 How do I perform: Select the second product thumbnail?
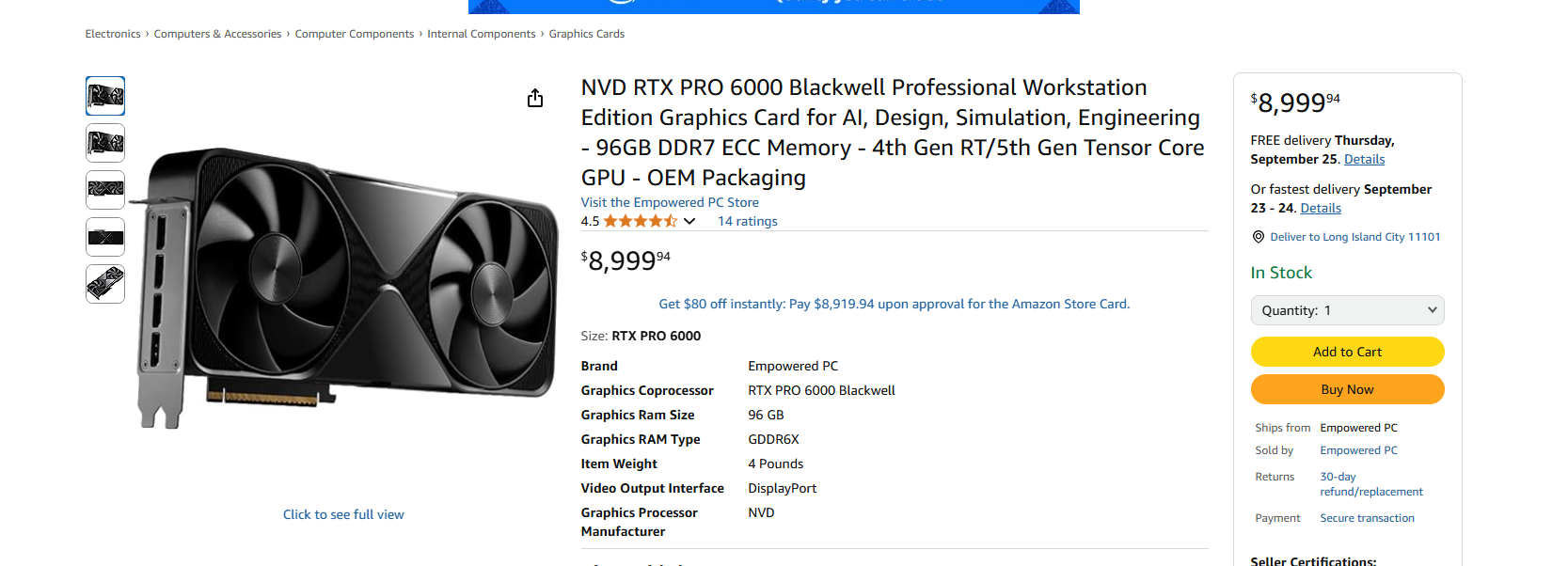105,143
